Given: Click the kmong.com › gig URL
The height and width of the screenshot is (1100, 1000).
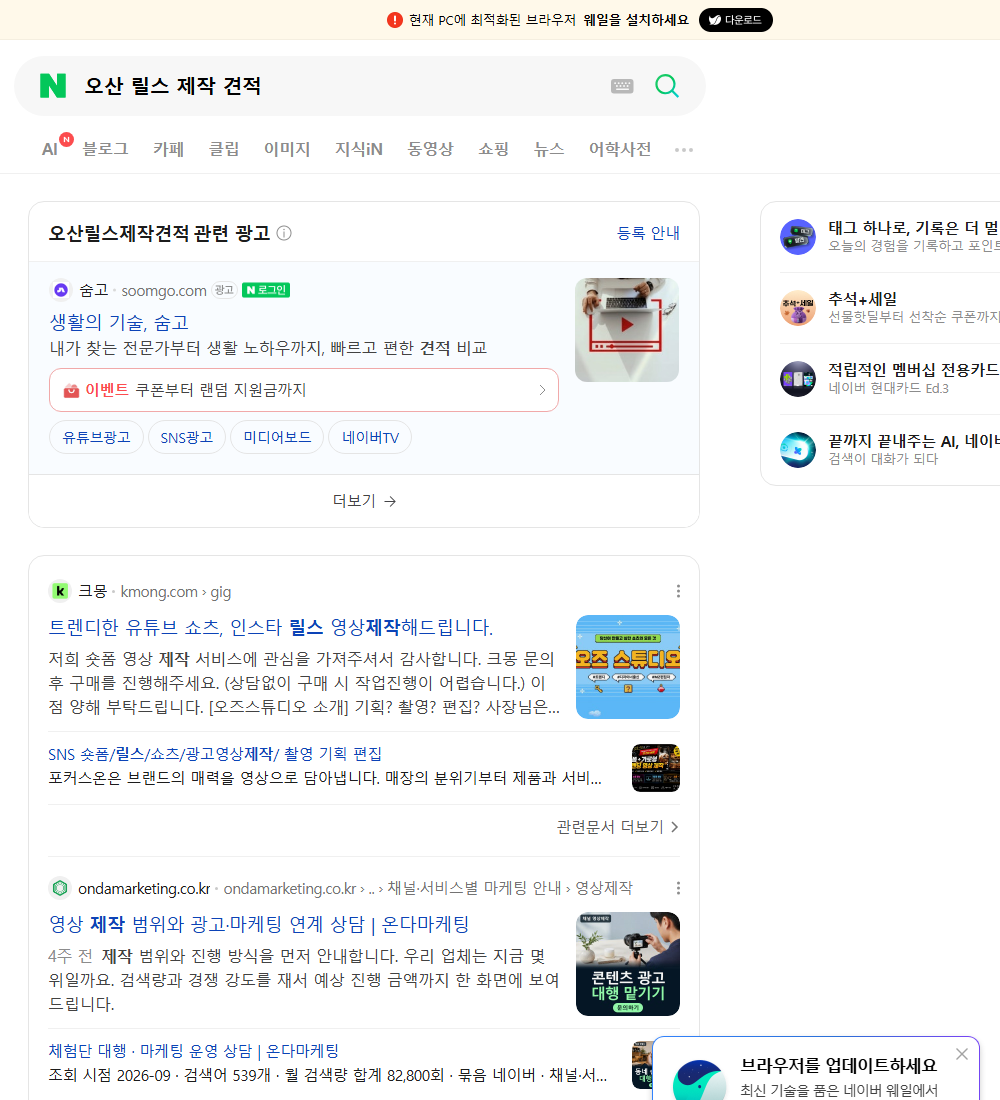Looking at the screenshot, I should [175, 592].
